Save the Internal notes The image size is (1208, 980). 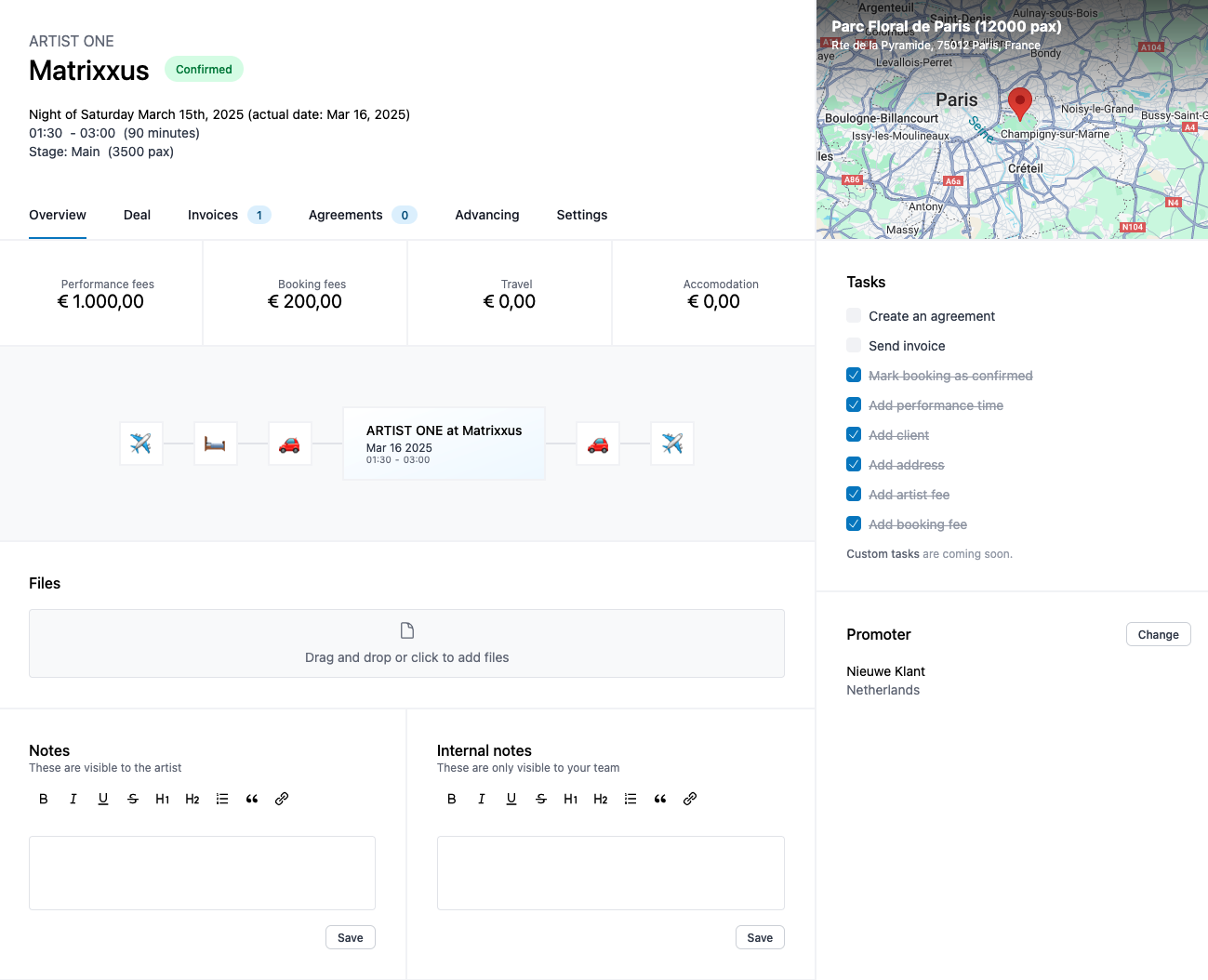[759, 936]
